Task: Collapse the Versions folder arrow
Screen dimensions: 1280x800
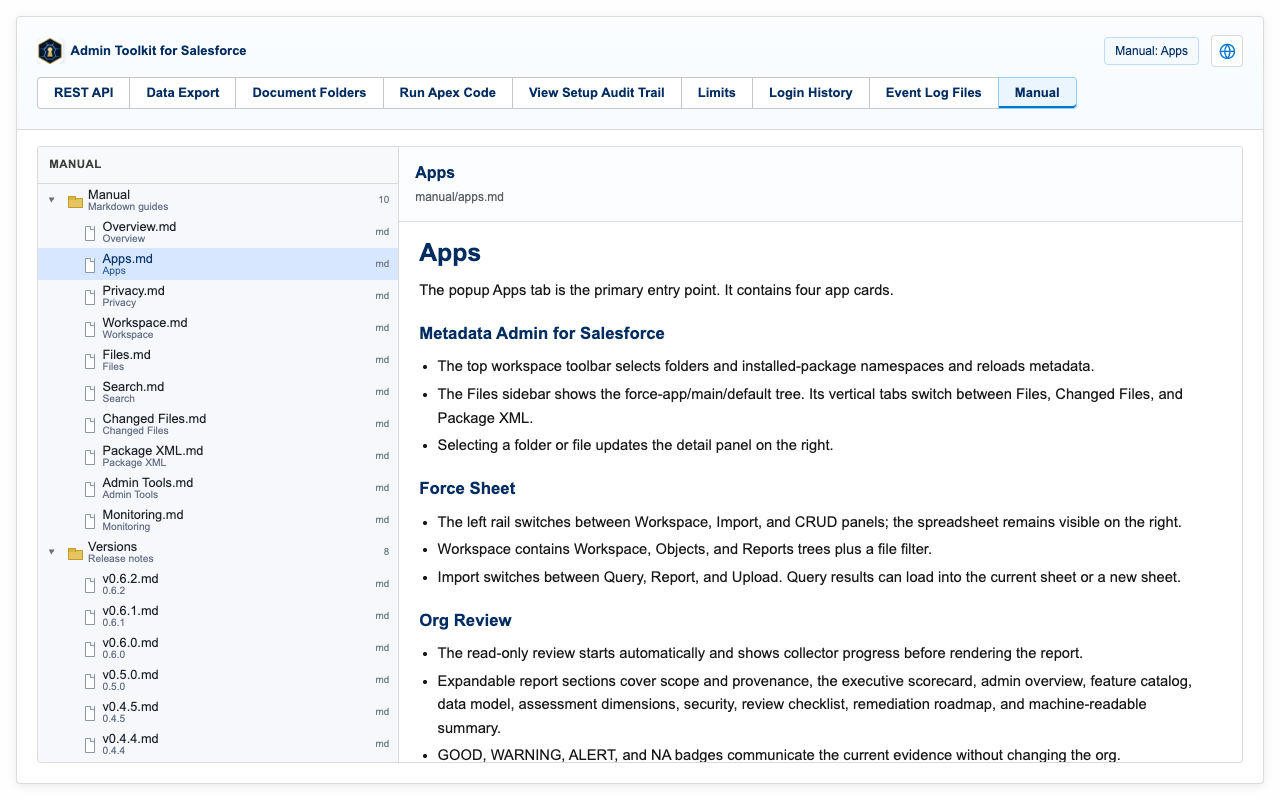Action: 52,552
